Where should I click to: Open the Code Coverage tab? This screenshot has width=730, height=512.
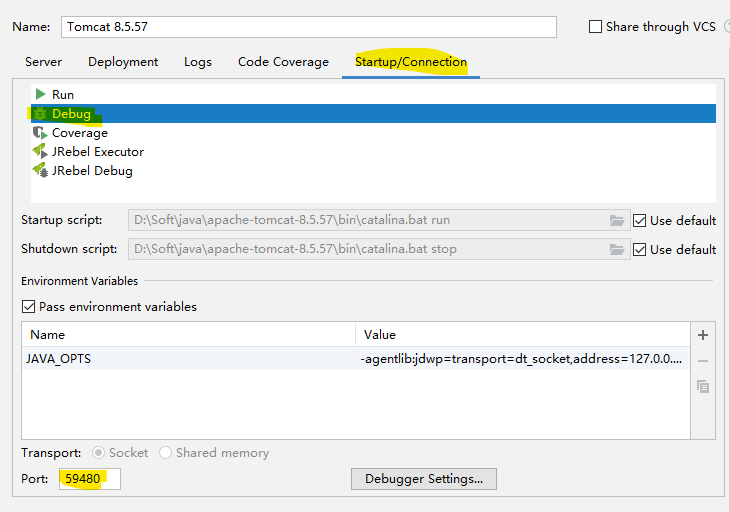283,62
